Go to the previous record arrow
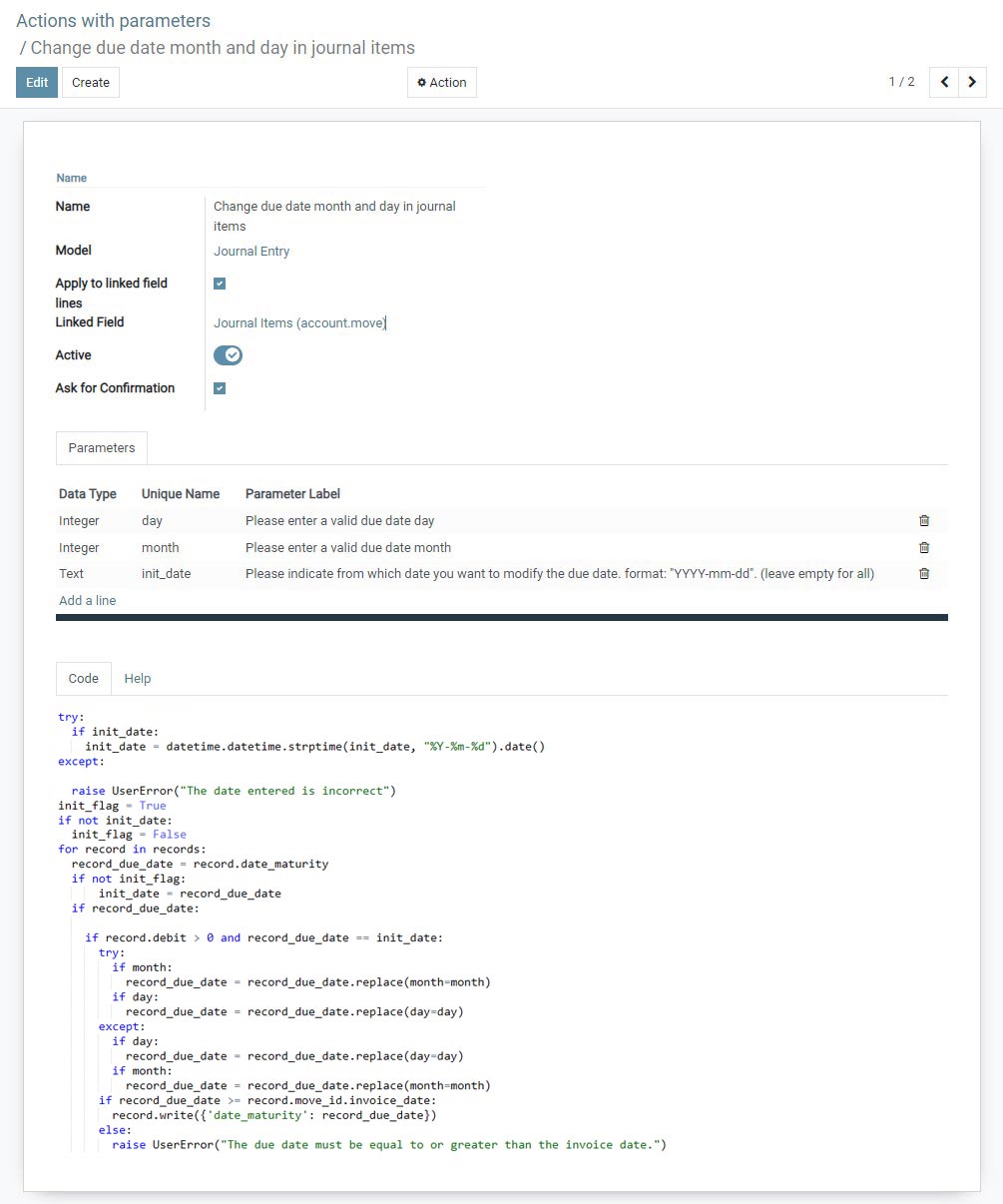 click(x=944, y=82)
